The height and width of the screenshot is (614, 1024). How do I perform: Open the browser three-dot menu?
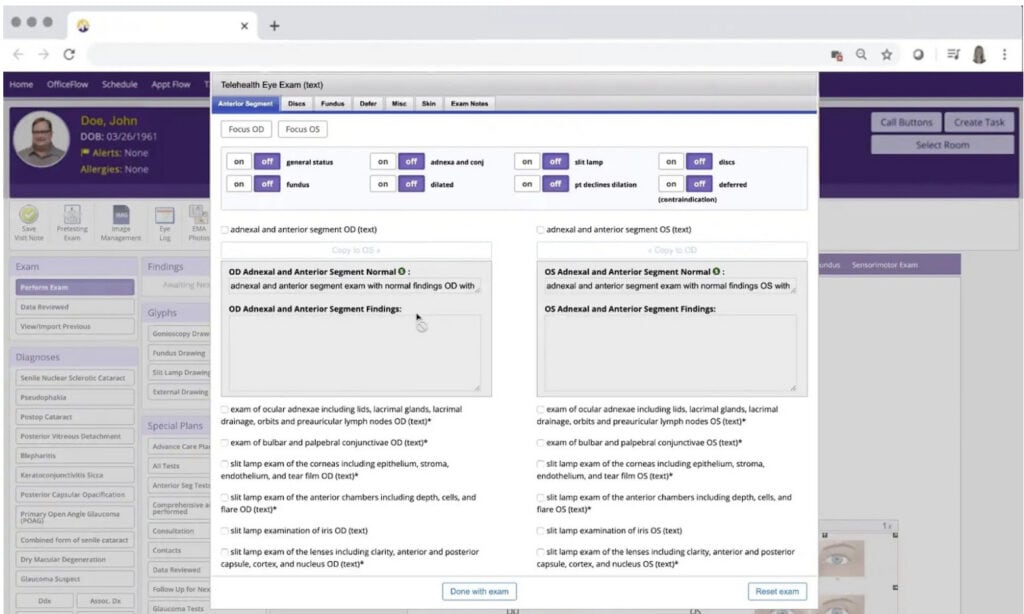point(1004,55)
